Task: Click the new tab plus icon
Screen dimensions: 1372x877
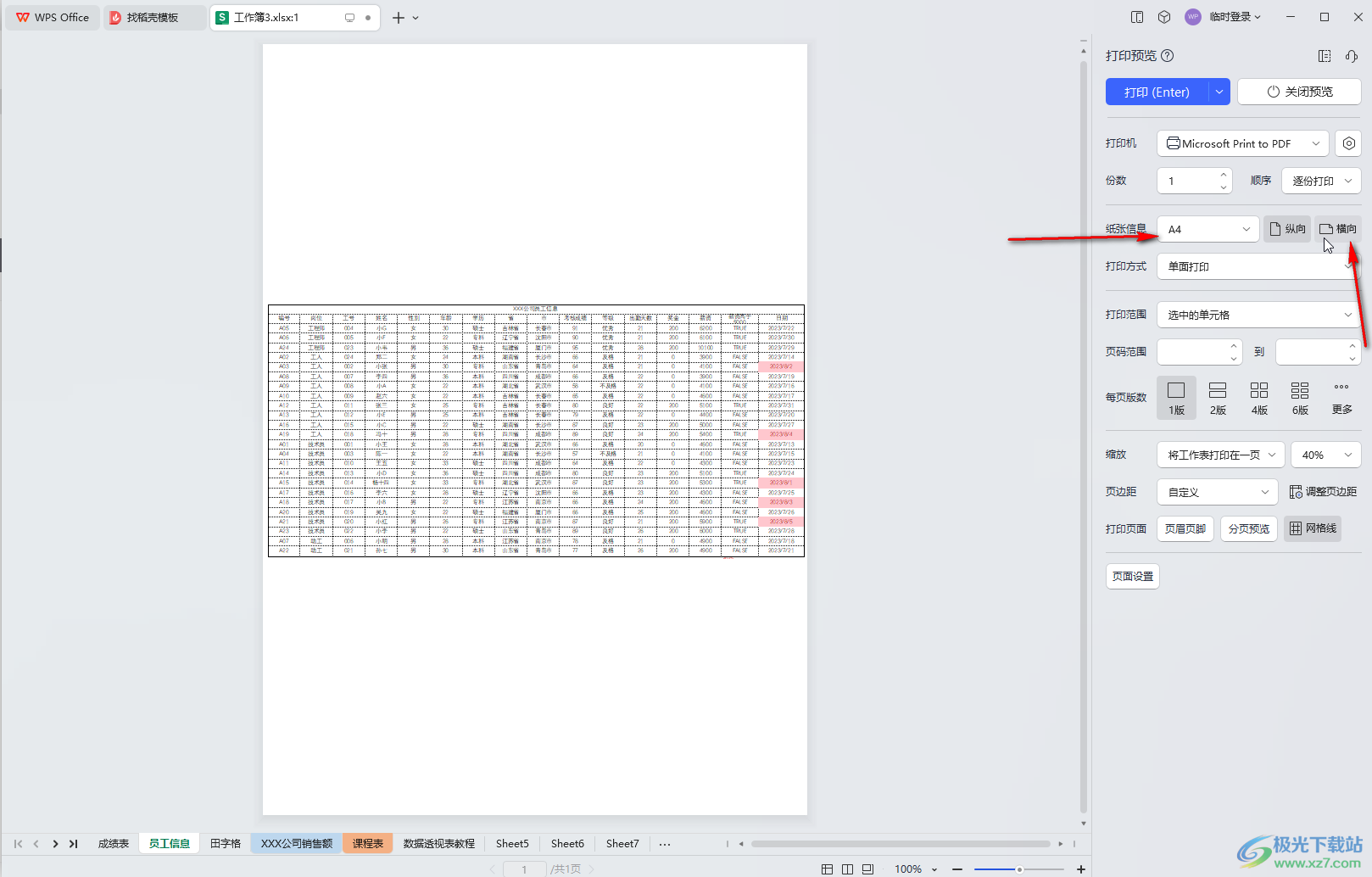Action: click(399, 17)
